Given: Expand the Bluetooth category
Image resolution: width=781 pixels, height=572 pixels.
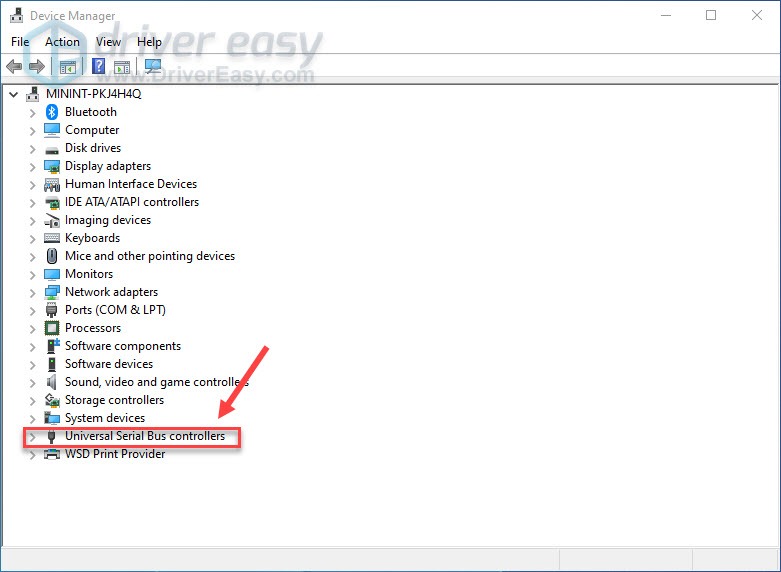Looking at the screenshot, I should (32, 113).
